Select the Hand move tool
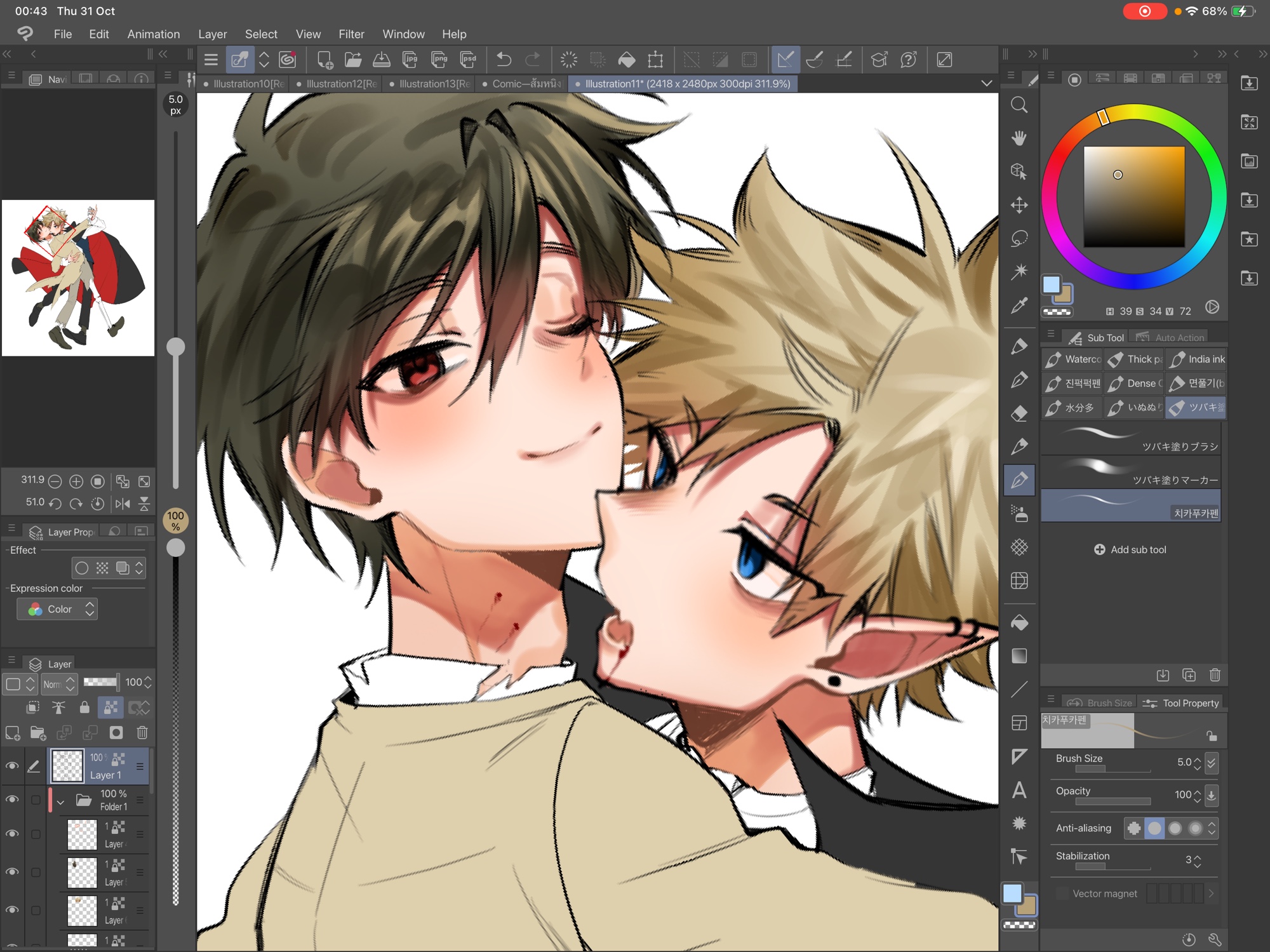 pos(1019,138)
